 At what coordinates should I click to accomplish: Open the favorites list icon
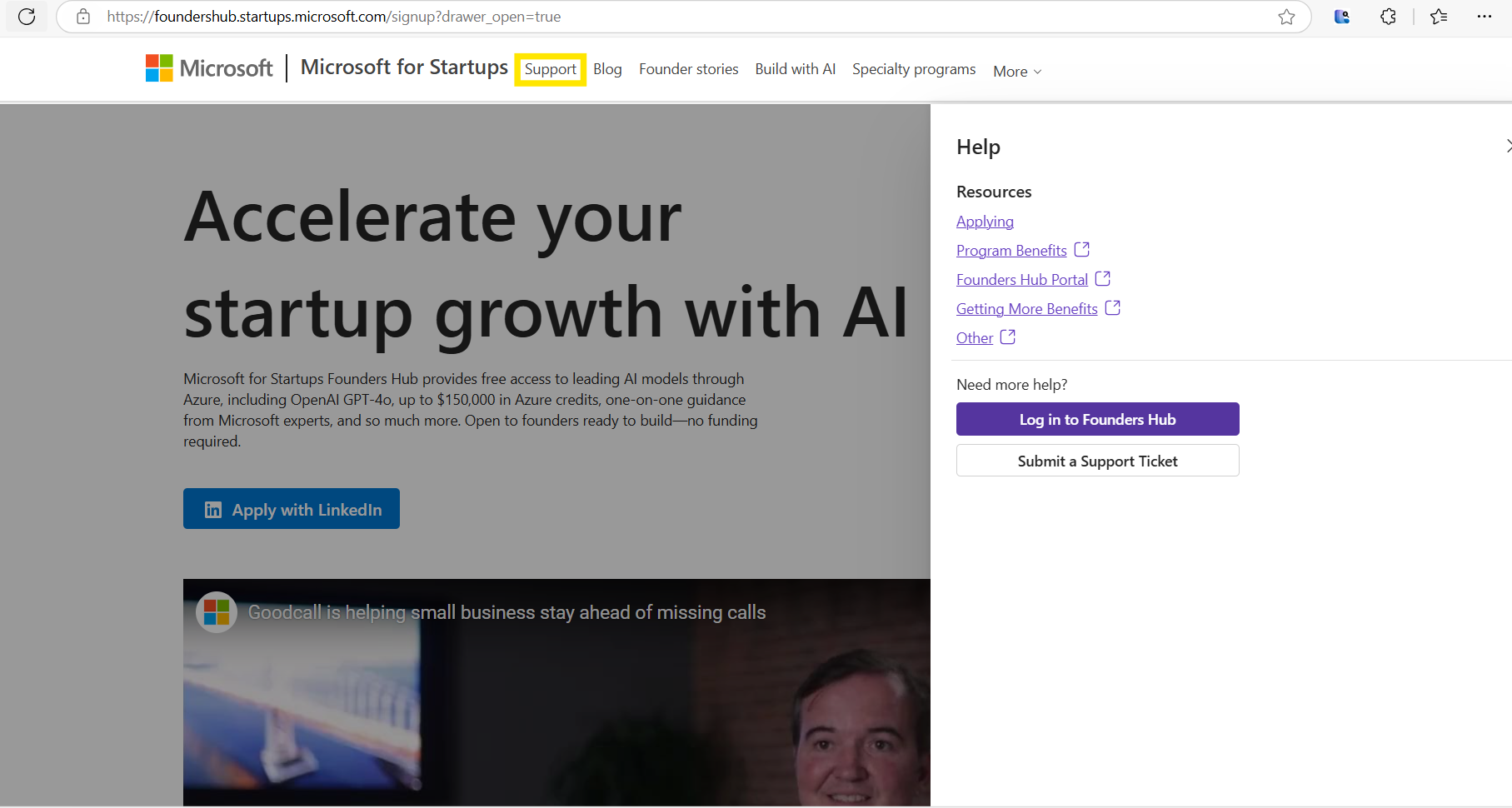pos(1439,17)
